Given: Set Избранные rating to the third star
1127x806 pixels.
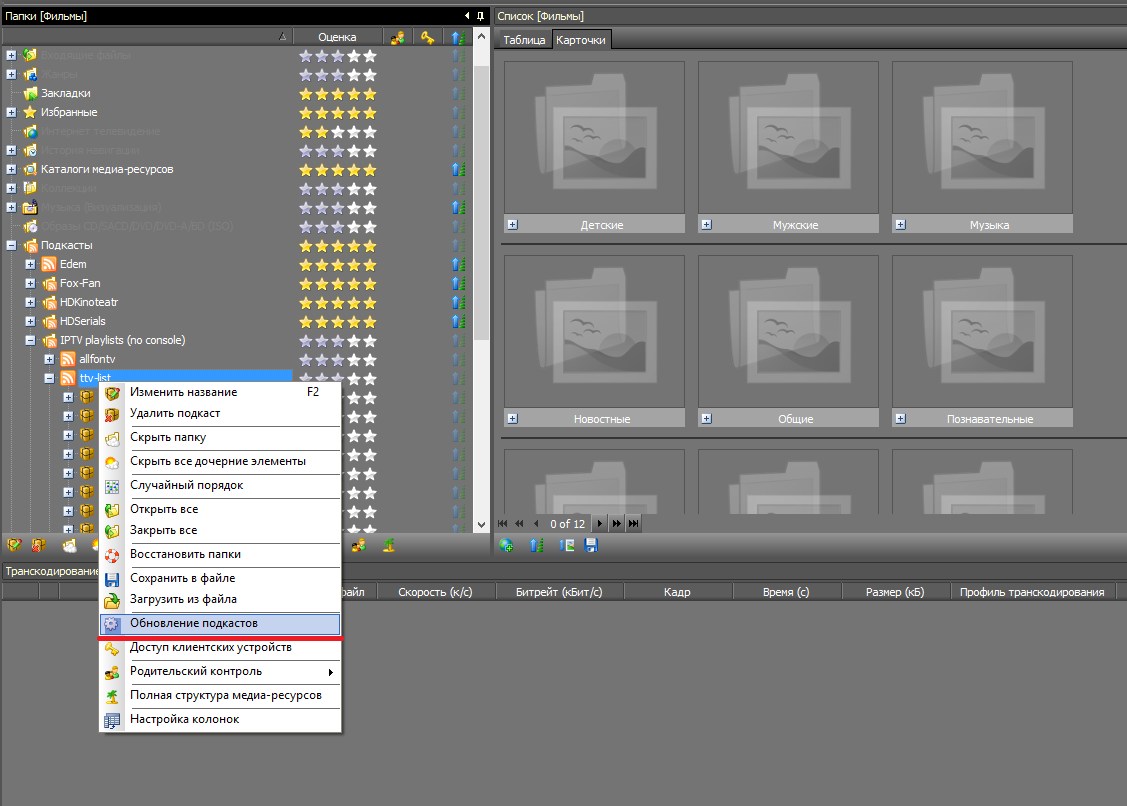Looking at the screenshot, I should 338,112.
